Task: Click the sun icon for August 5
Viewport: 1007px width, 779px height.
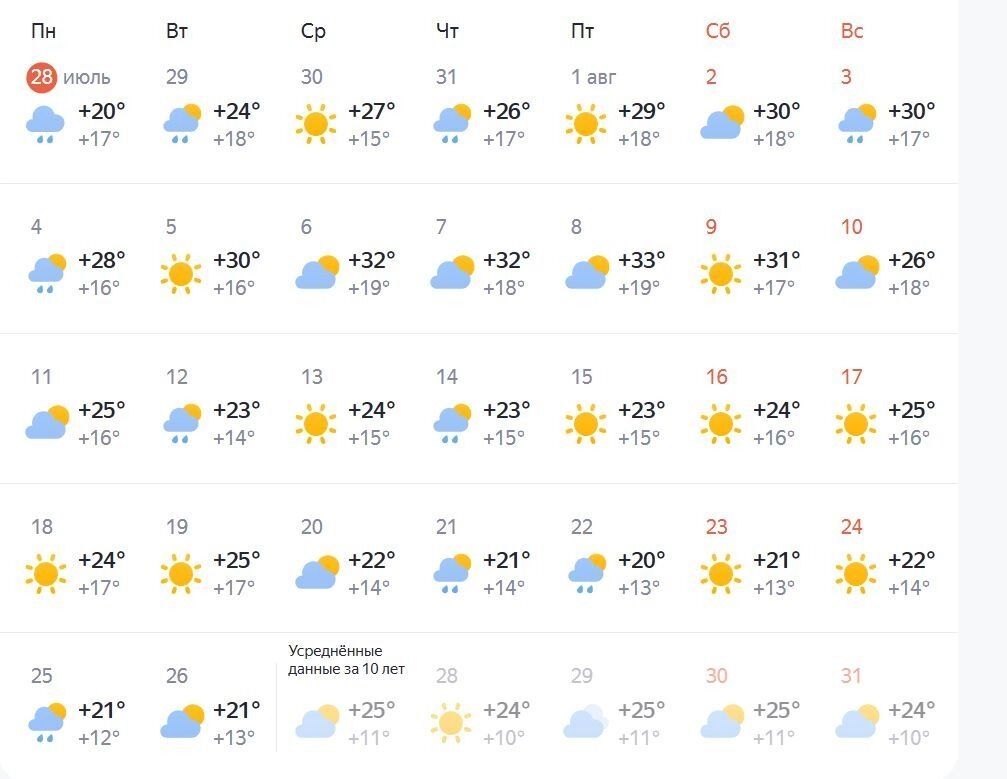Action: click(x=180, y=273)
